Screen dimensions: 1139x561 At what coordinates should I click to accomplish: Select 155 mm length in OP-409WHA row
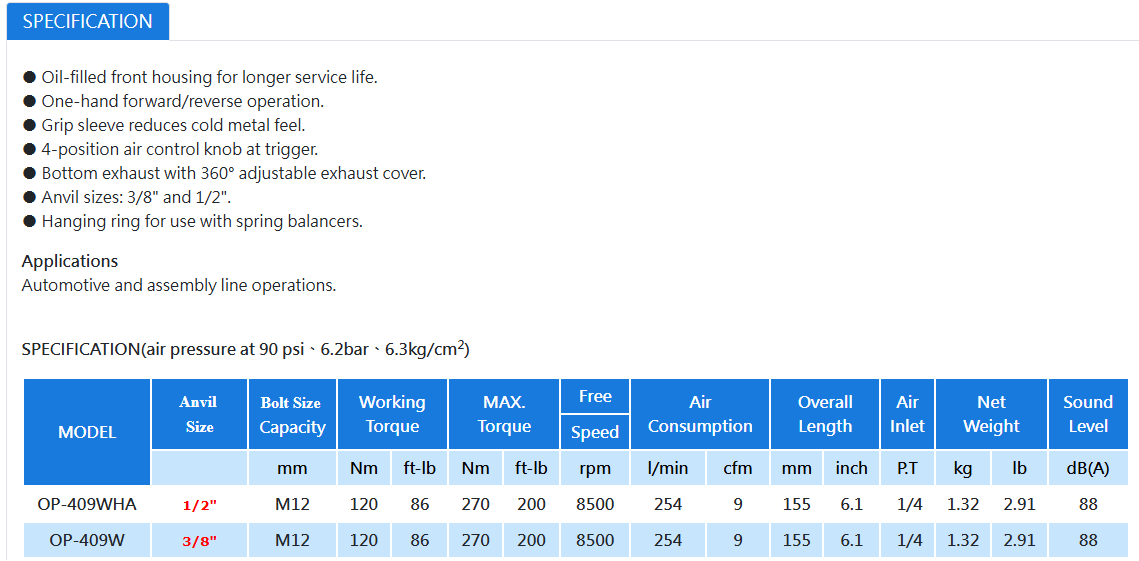pyautogui.click(x=797, y=504)
